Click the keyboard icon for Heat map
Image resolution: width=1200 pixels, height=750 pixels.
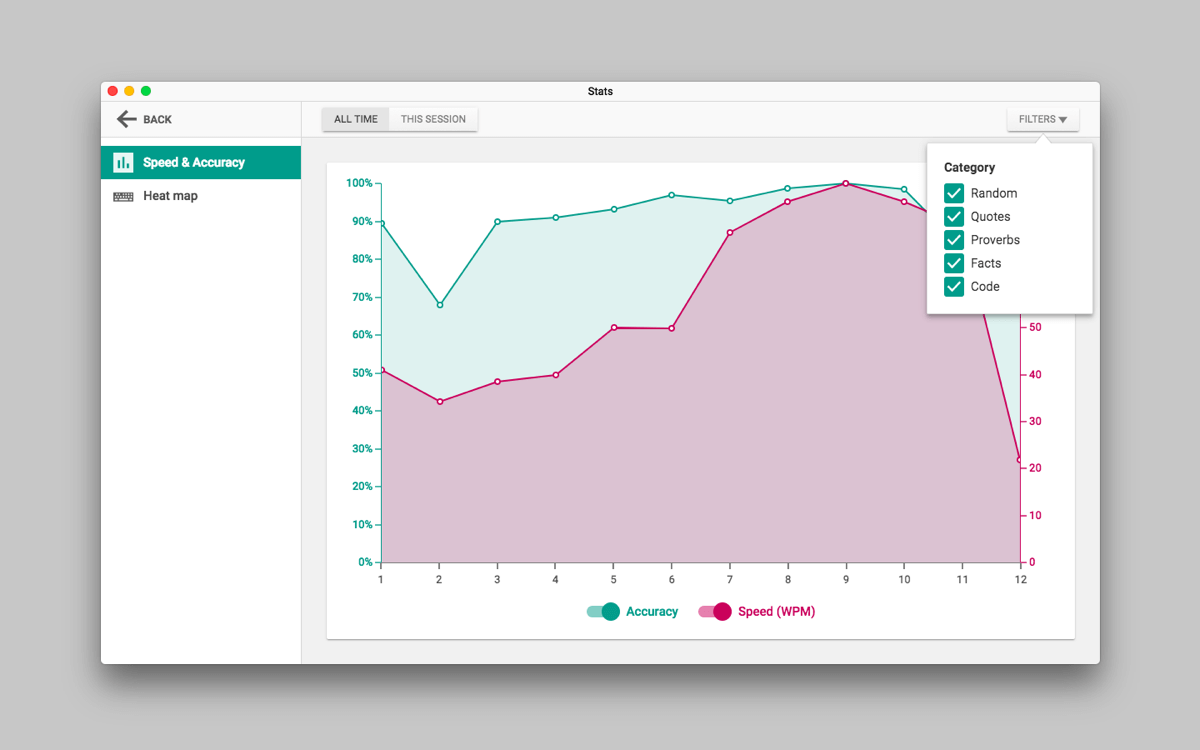tap(123, 196)
